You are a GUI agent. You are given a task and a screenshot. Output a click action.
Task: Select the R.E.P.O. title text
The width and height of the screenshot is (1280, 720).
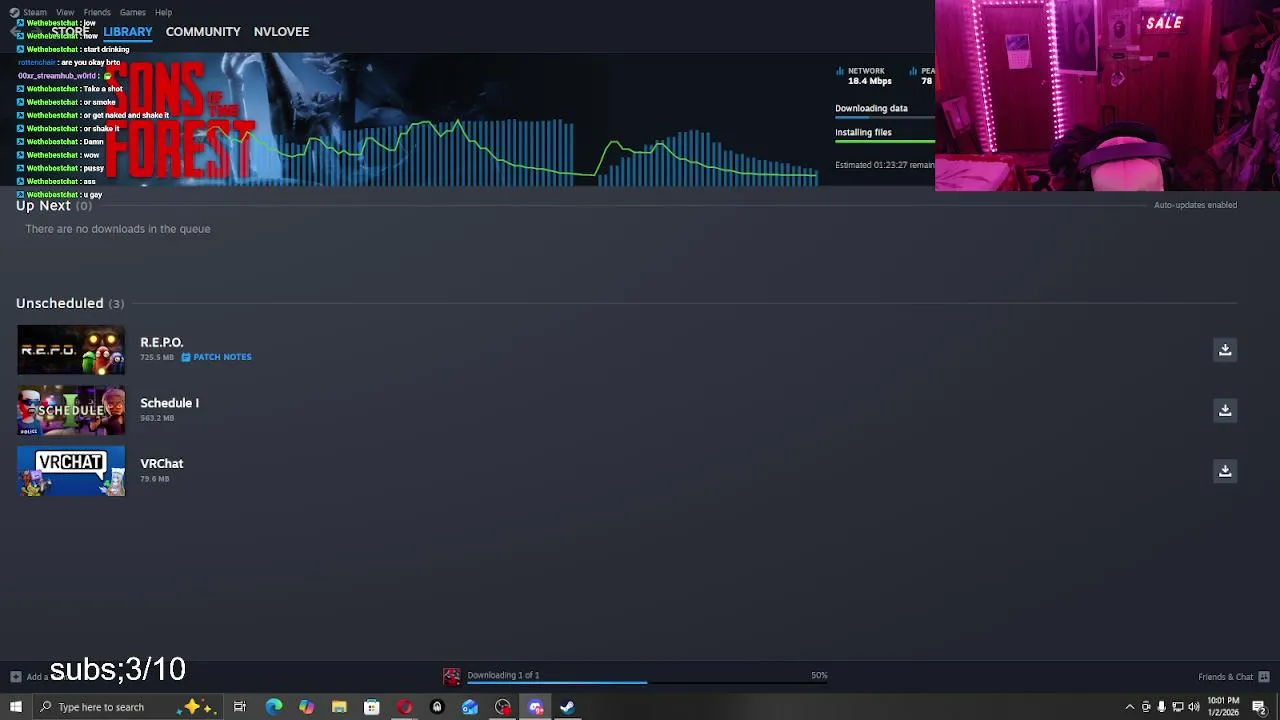click(x=161, y=342)
